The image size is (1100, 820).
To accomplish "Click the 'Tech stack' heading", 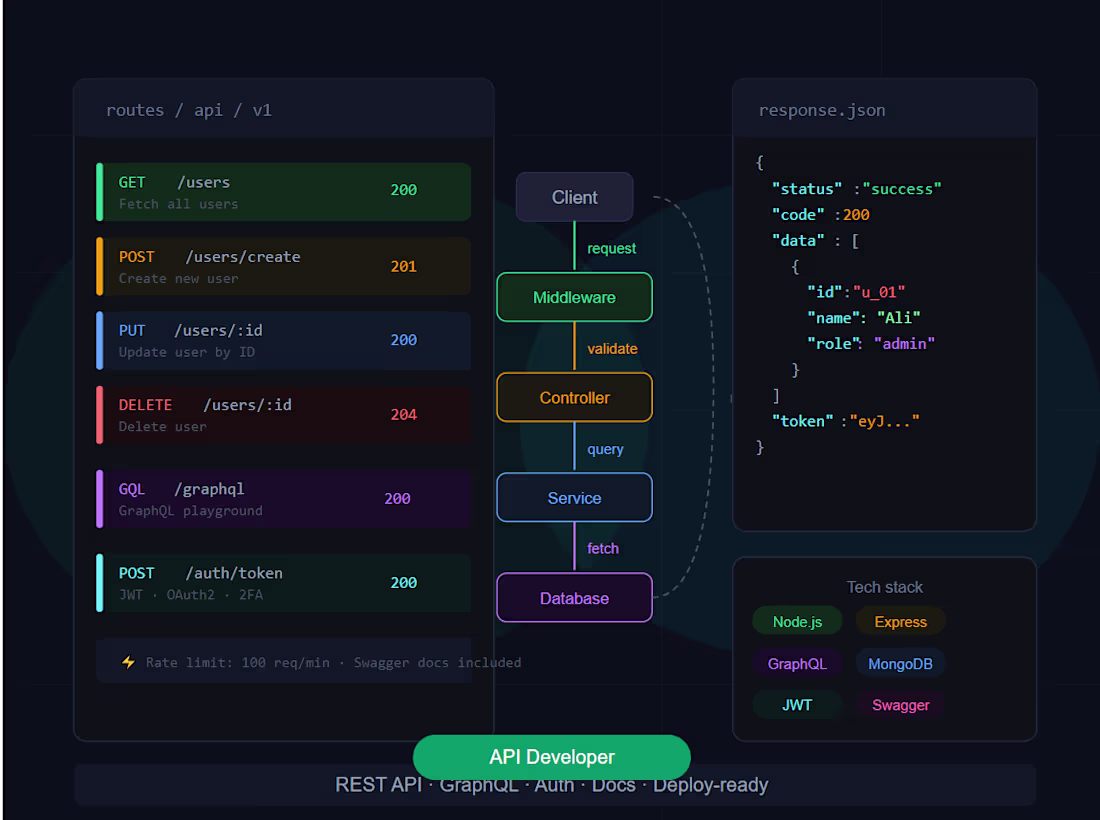I will (x=884, y=587).
